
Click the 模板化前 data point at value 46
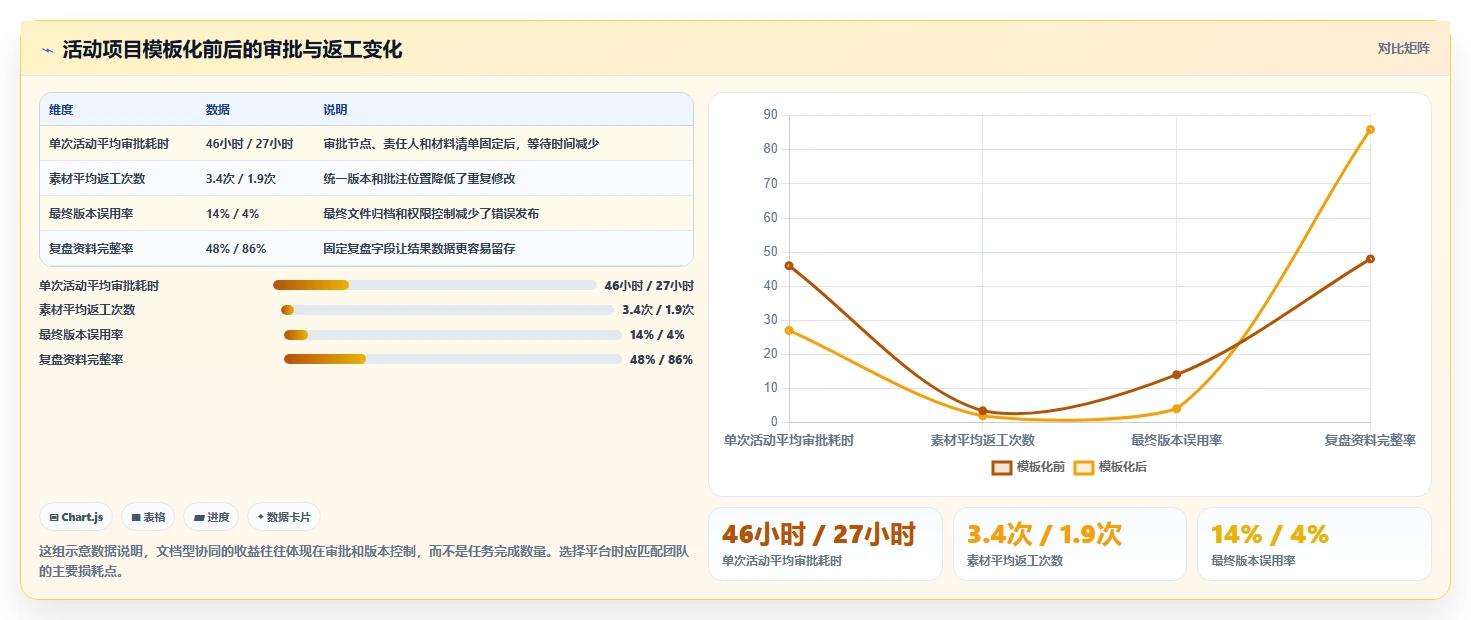[x=789, y=266]
